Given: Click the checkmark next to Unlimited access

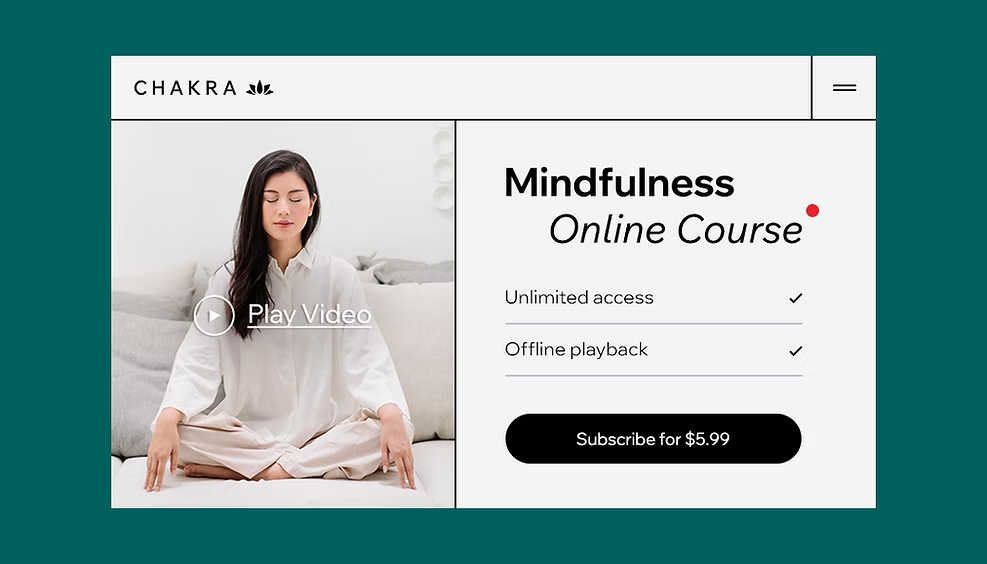Looking at the screenshot, I should coord(796,298).
